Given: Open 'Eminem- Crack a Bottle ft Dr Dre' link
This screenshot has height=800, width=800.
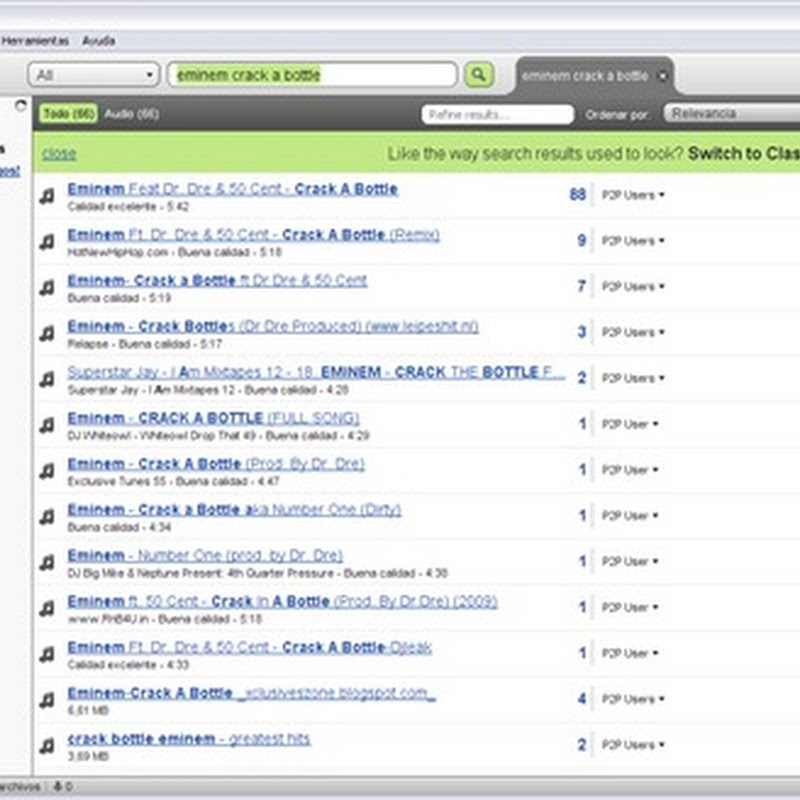Looking at the screenshot, I should [x=217, y=281].
